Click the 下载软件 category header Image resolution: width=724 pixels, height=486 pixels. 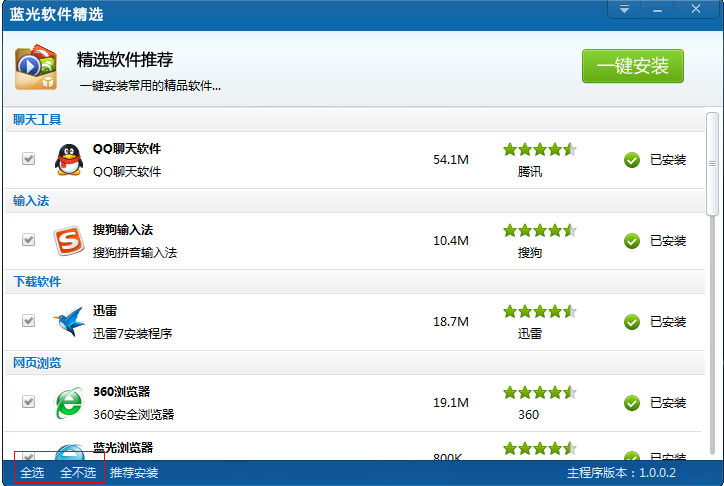[x=37, y=282]
